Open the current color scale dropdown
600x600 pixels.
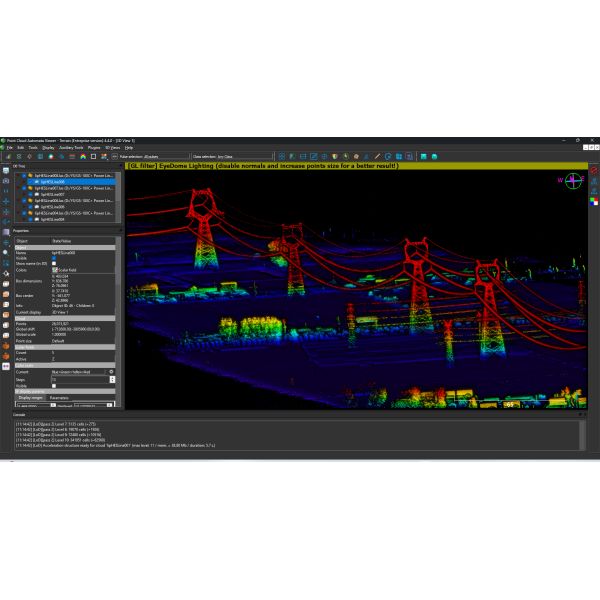(x=80, y=371)
